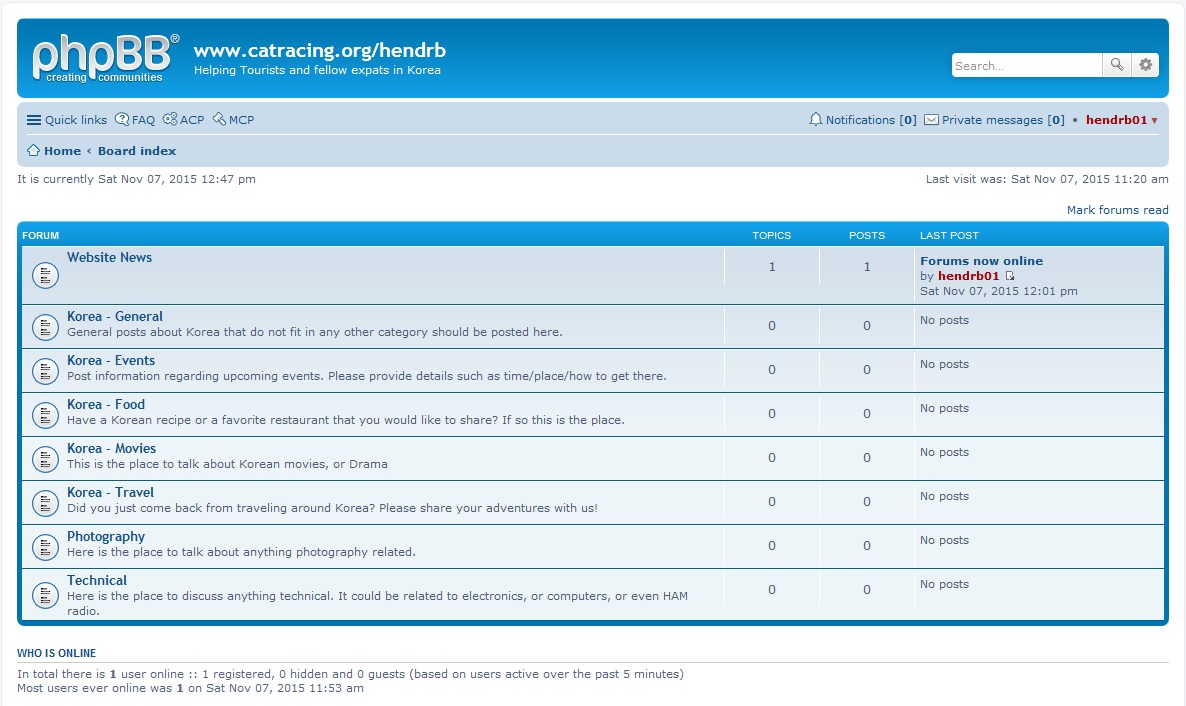The image size is (1186, 706).
Task: Click the Korea - Events forum icon
Action: 45,371
